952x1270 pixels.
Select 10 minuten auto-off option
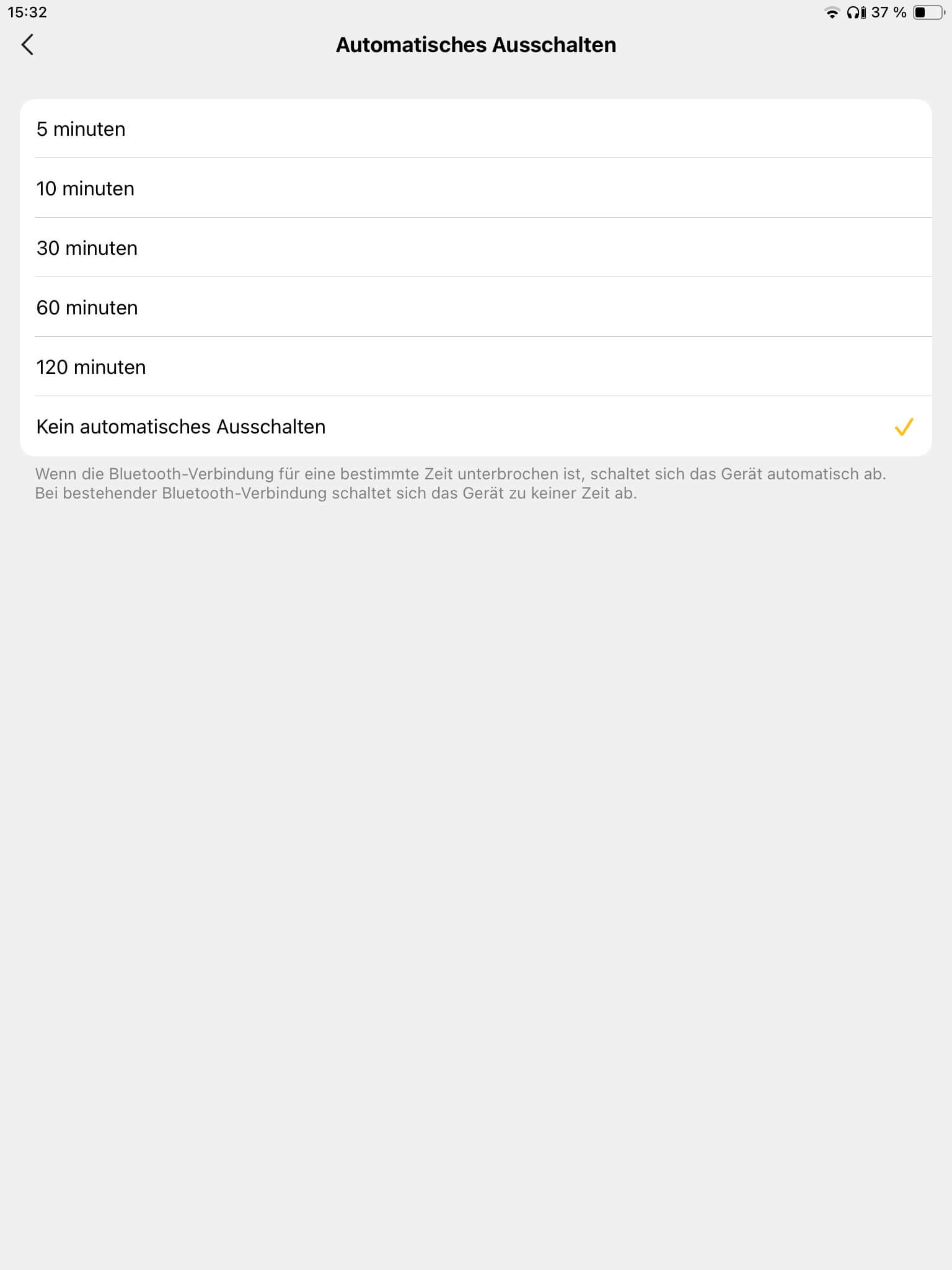click(x=476, y=188)
